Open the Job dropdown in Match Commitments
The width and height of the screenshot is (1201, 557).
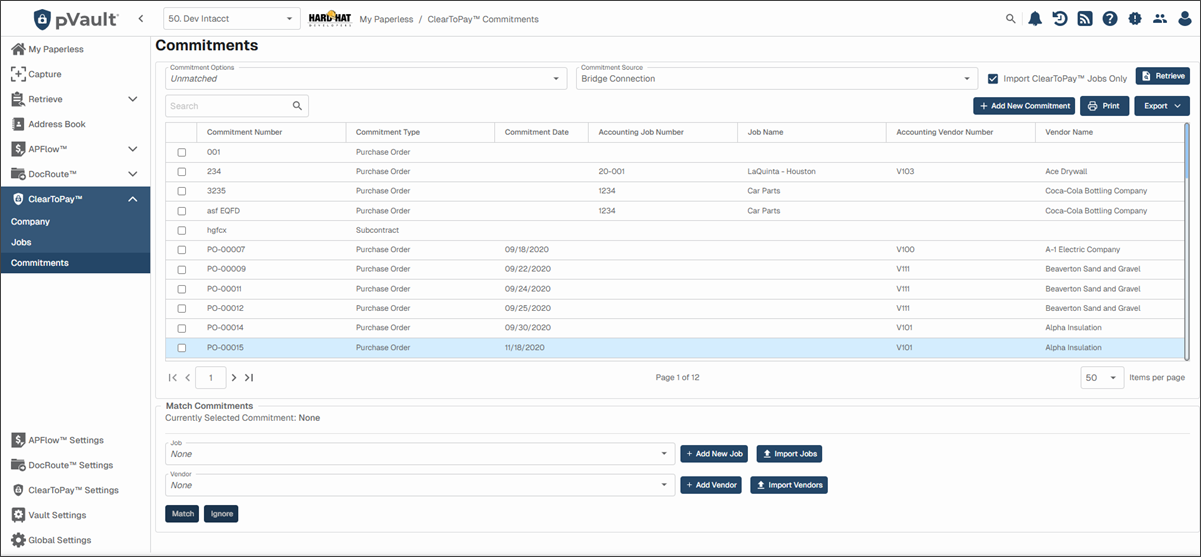420,454
